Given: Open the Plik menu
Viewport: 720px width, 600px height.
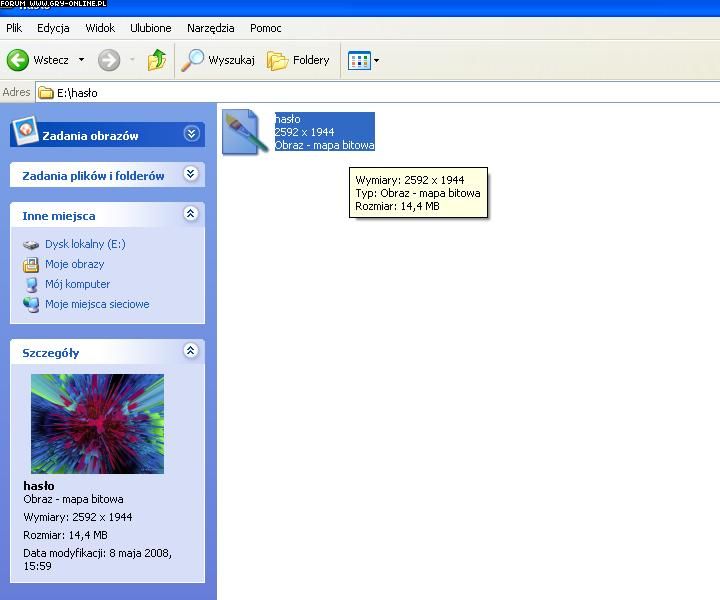Looking at the screenshot, I should click(x=14, y=28).
